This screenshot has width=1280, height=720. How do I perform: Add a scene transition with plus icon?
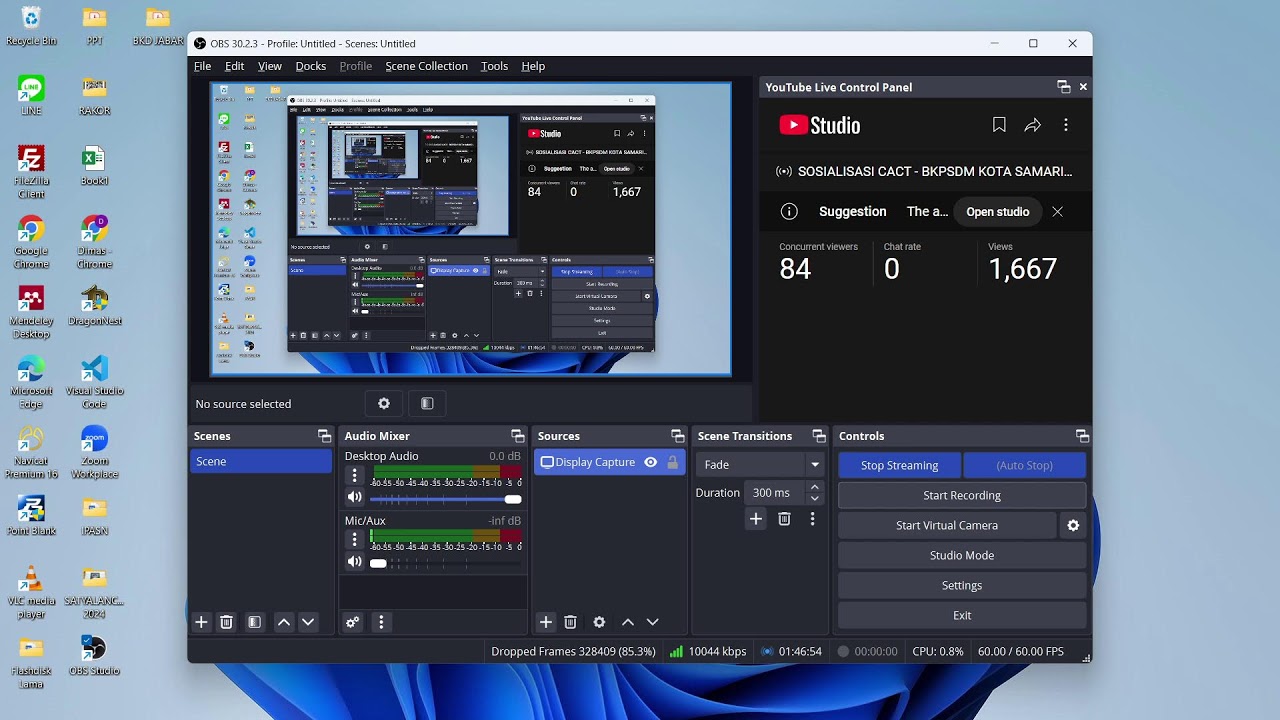(x=756, y=519)
